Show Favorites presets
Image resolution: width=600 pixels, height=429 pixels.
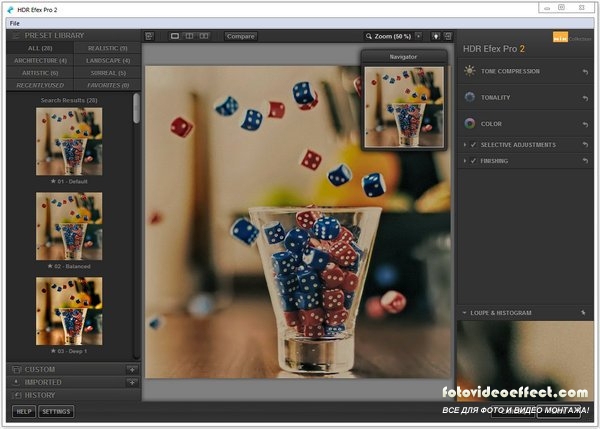pyautogui.click(x=108, y=85)
